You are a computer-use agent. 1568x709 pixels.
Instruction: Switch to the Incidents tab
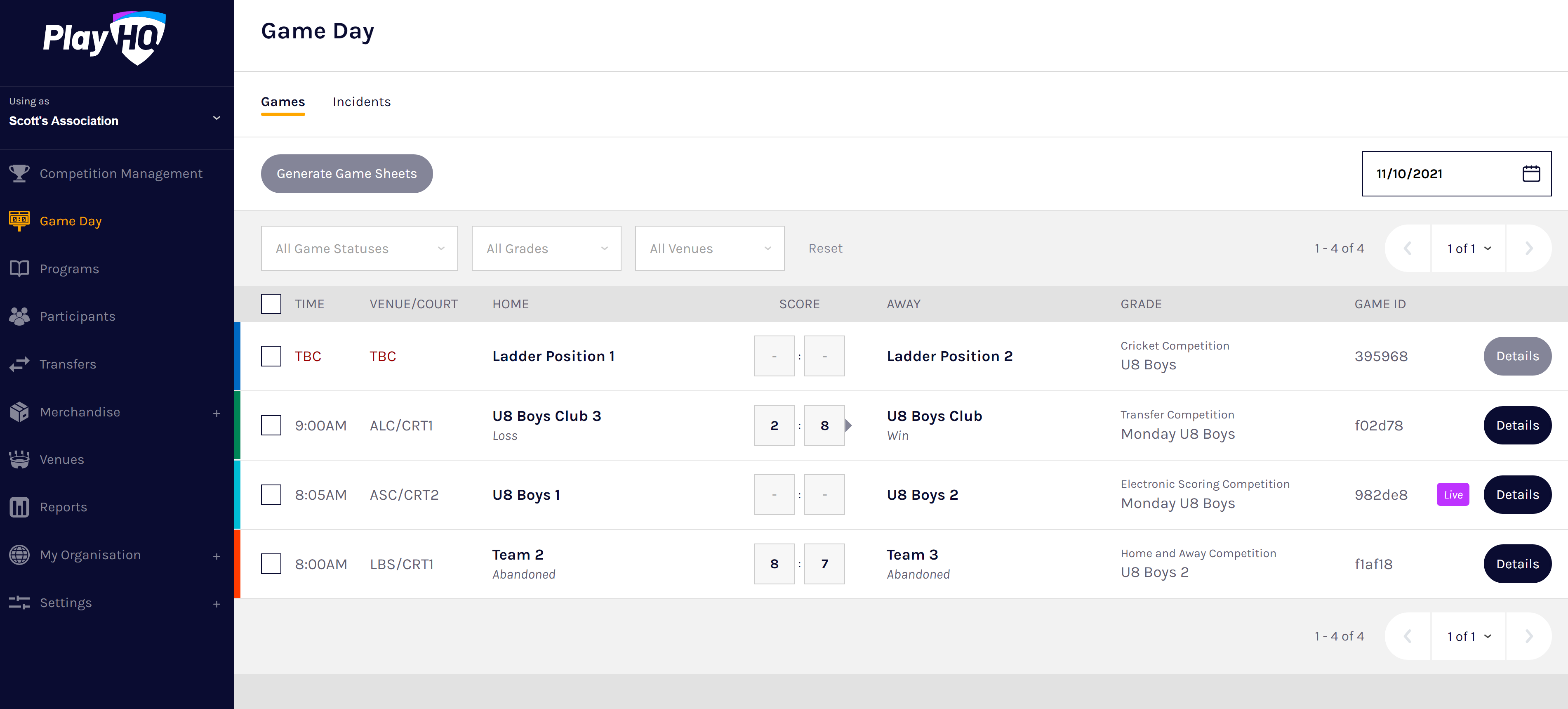coord(362,102)
